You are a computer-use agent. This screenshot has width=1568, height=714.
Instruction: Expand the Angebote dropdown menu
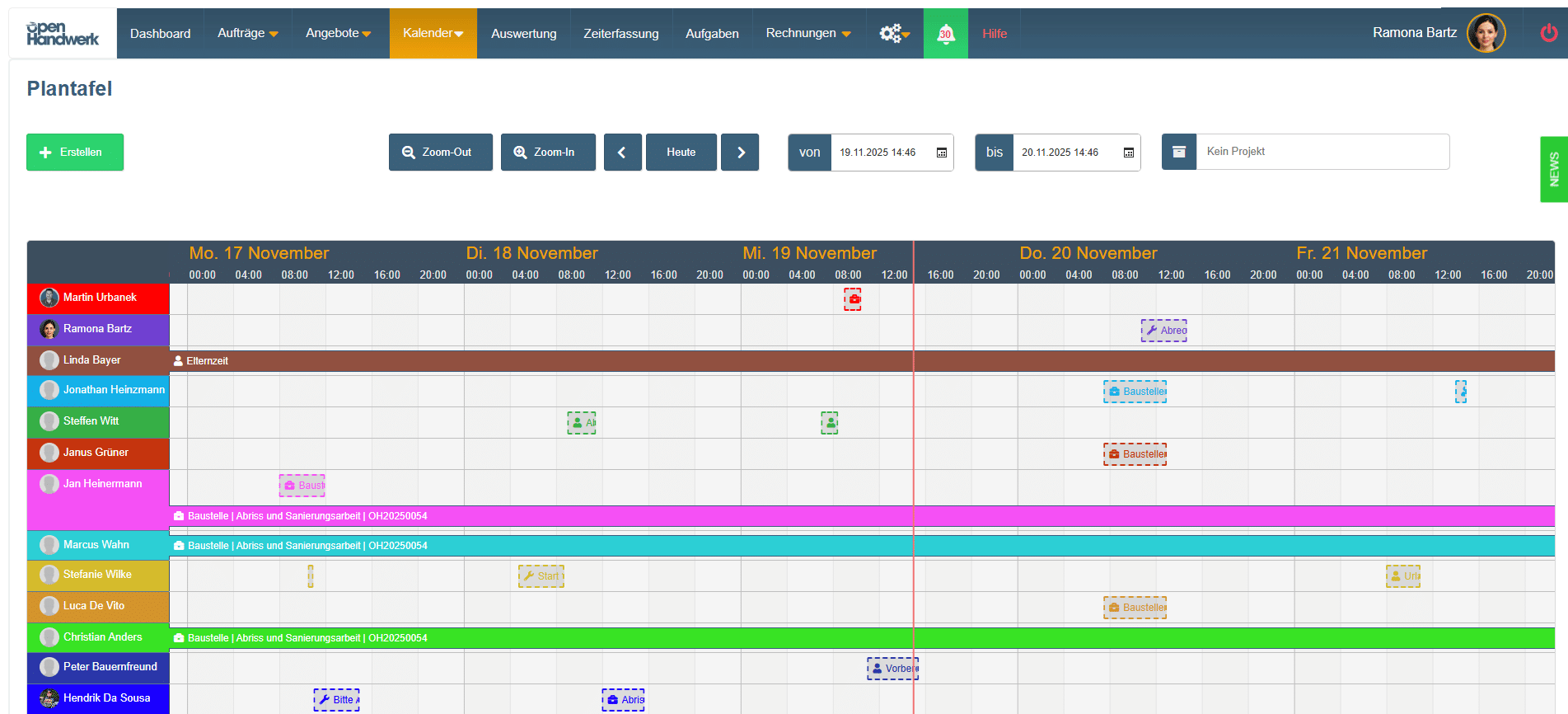point(338,34)
